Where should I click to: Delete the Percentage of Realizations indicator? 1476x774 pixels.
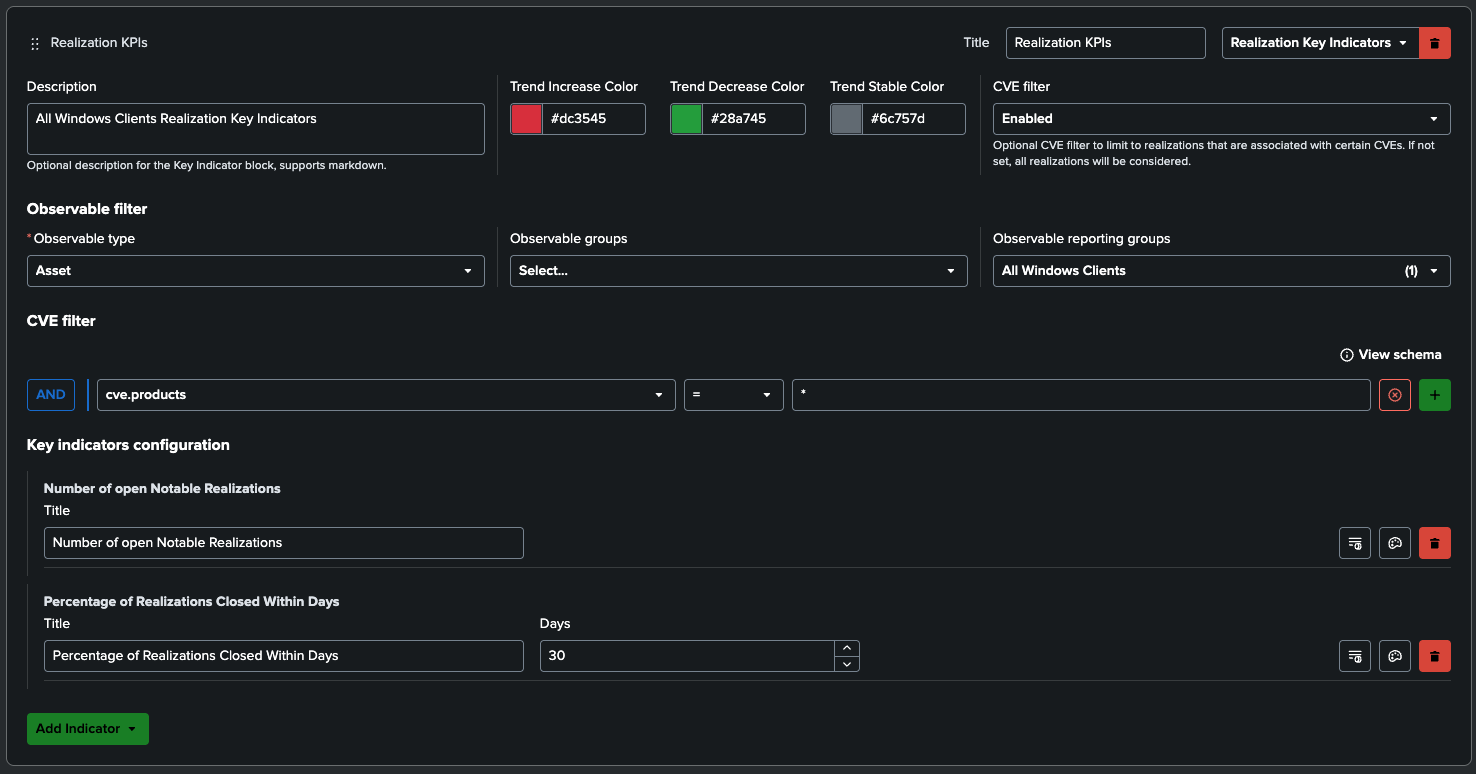click(1434, 656)
